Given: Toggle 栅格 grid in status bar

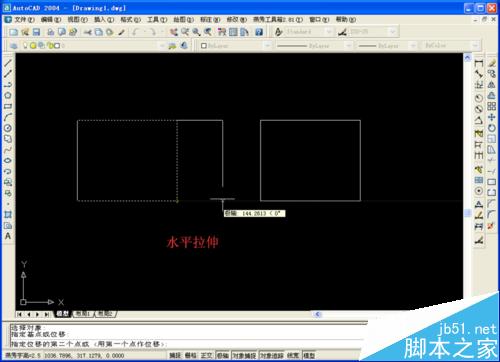Looking at the screenshot, I should click(191, 355).
